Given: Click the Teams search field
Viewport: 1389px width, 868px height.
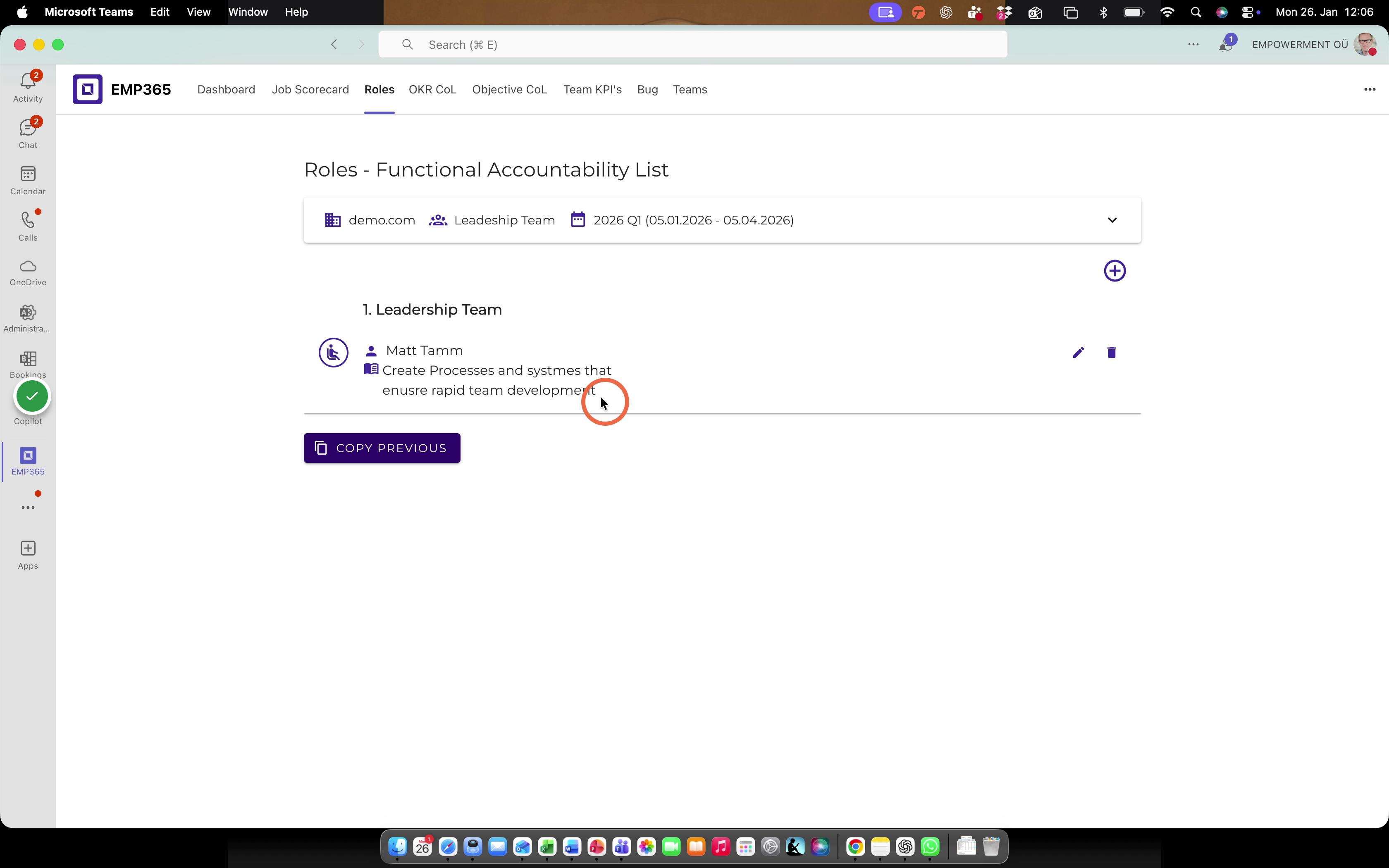Looking at the screenshot, I should click(x=693, y=44).
